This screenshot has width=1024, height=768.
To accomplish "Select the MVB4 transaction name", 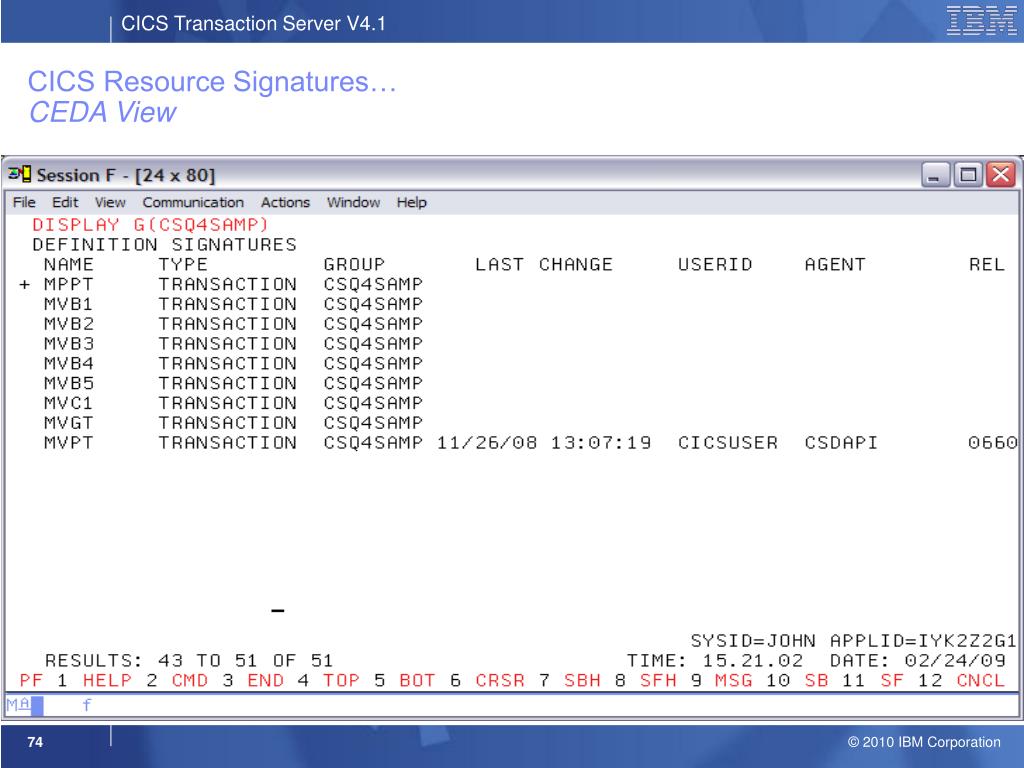I will coord(69,364).
